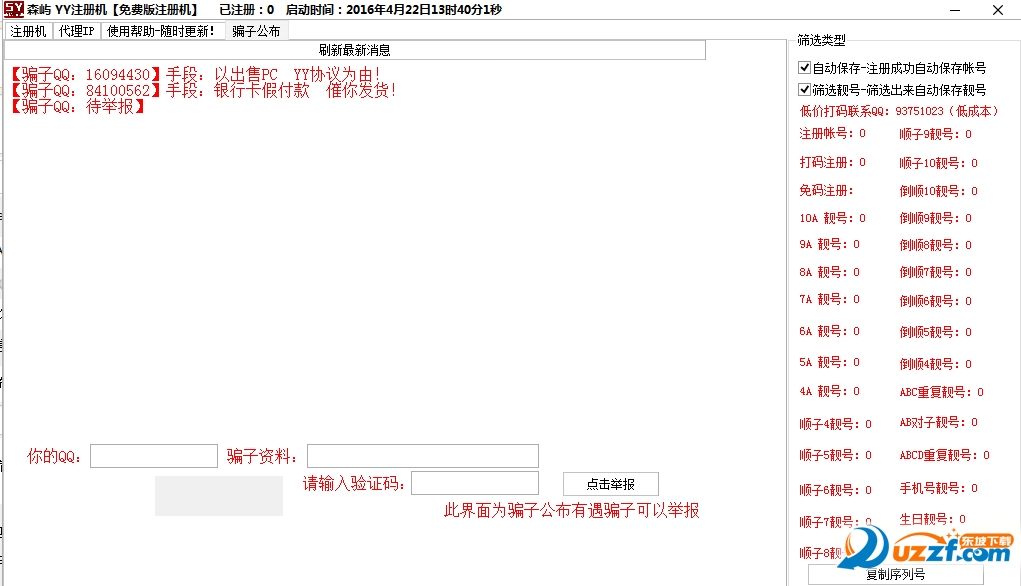Screen dimensions: 1021x586
Task: Click the captcha image placeholder
Action: [x=219, y=496]
